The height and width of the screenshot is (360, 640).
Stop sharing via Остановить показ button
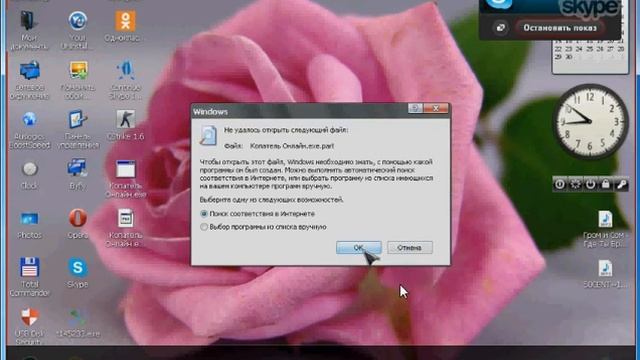click(560, 28)
